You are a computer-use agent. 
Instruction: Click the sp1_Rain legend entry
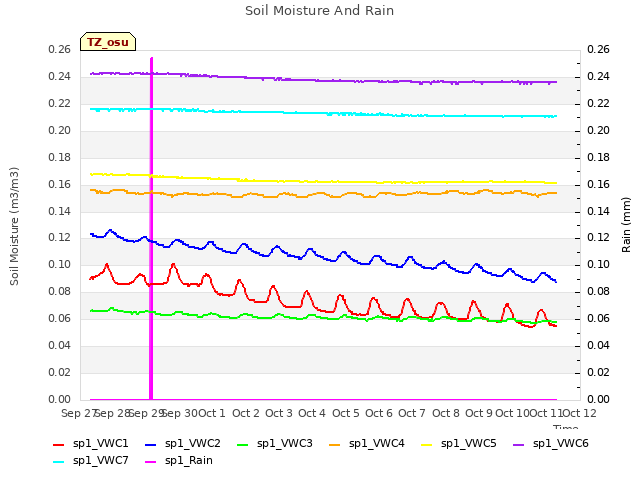(x=179, y=460)
